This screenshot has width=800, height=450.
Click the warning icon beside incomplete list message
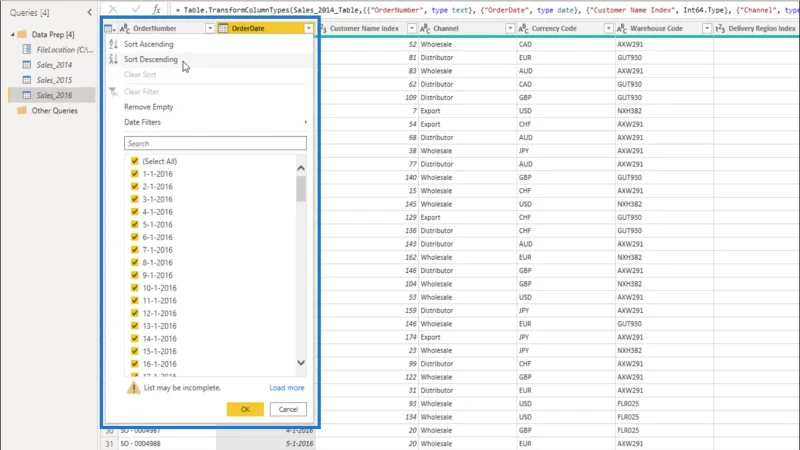coord(134,388)
